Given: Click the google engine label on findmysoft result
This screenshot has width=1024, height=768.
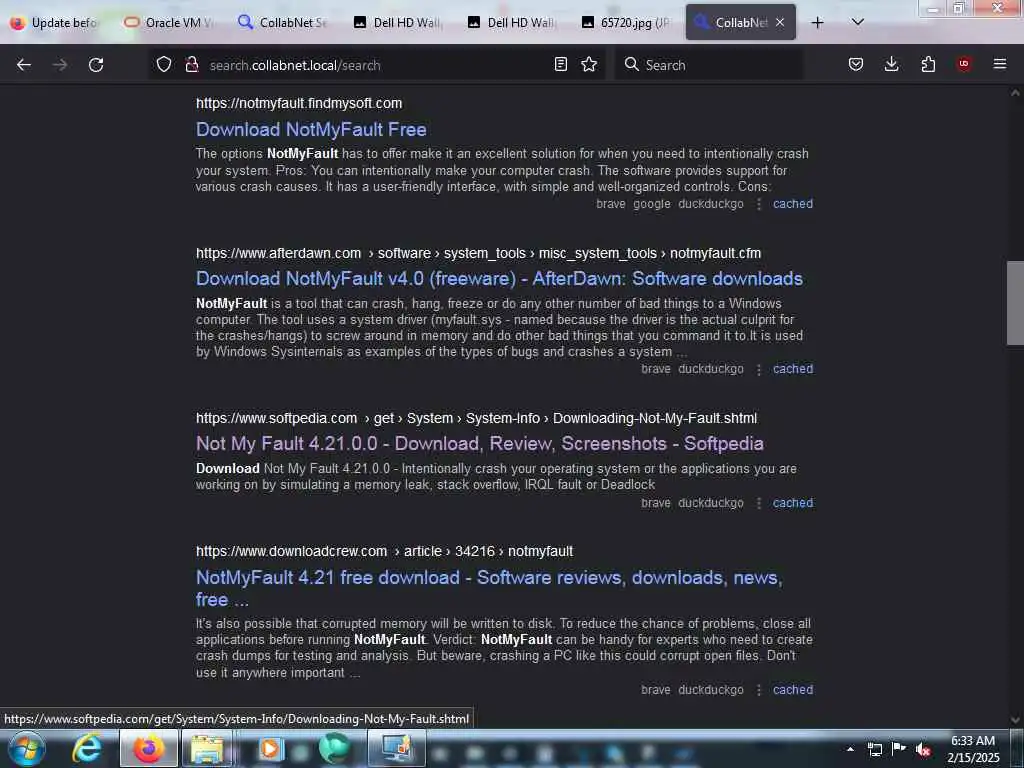Looking at the screenshot, I should (651, 204).
